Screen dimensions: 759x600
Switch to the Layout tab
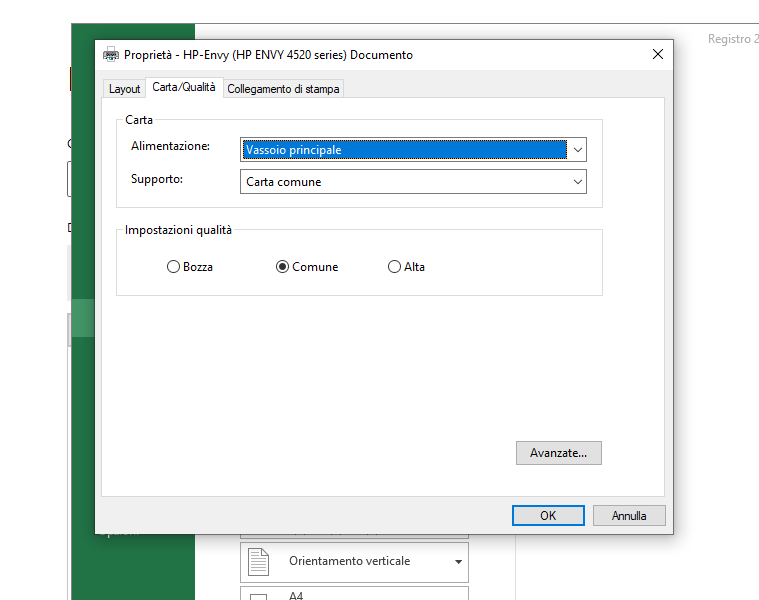tap(124, 89)
